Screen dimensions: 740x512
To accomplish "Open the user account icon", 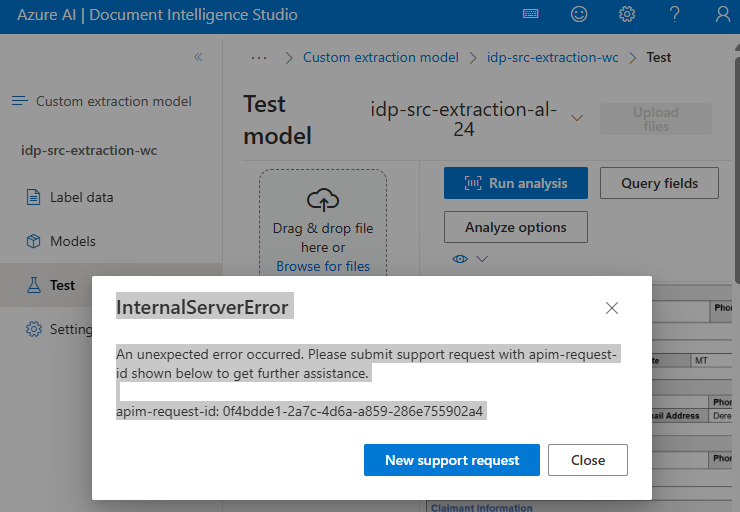I will [723, 14].
